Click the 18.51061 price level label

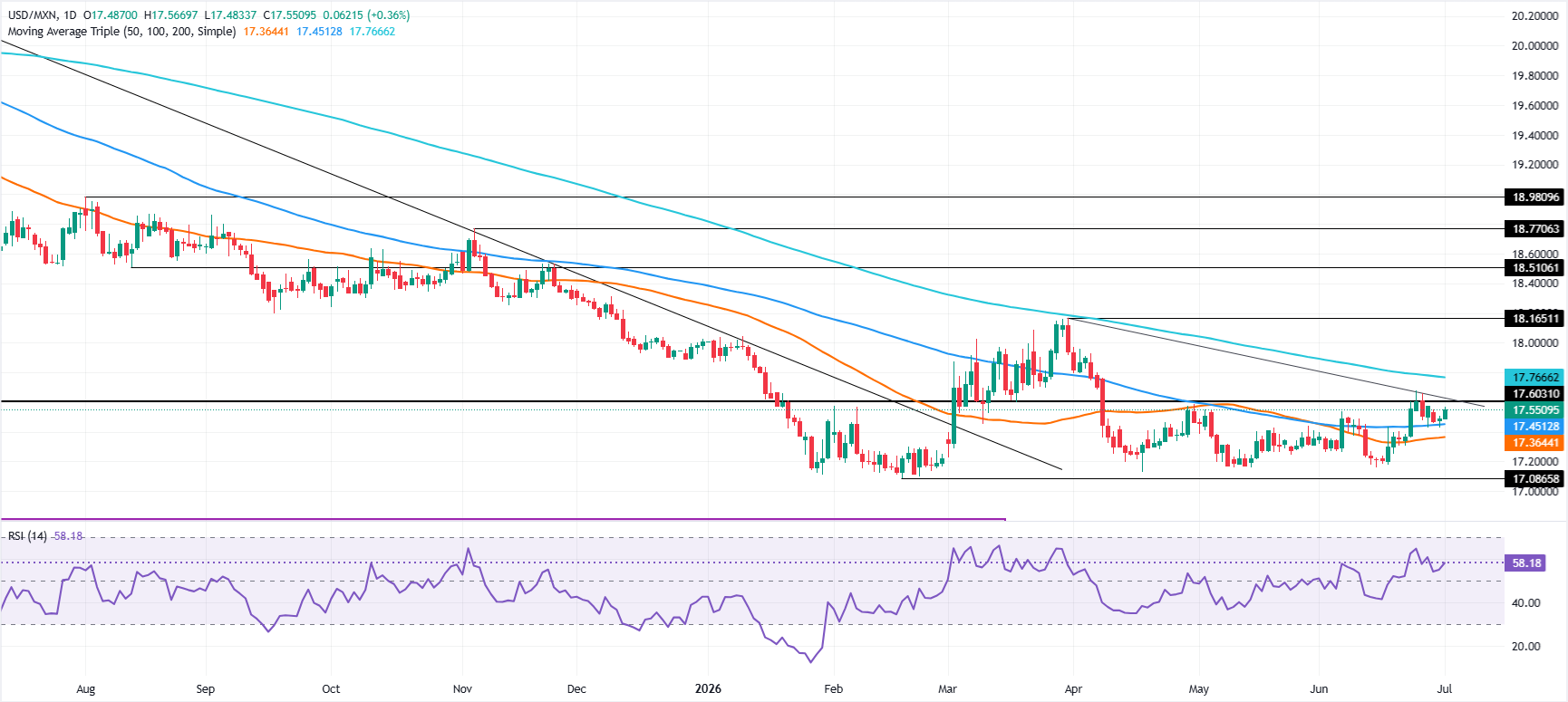pos(1535,268)
